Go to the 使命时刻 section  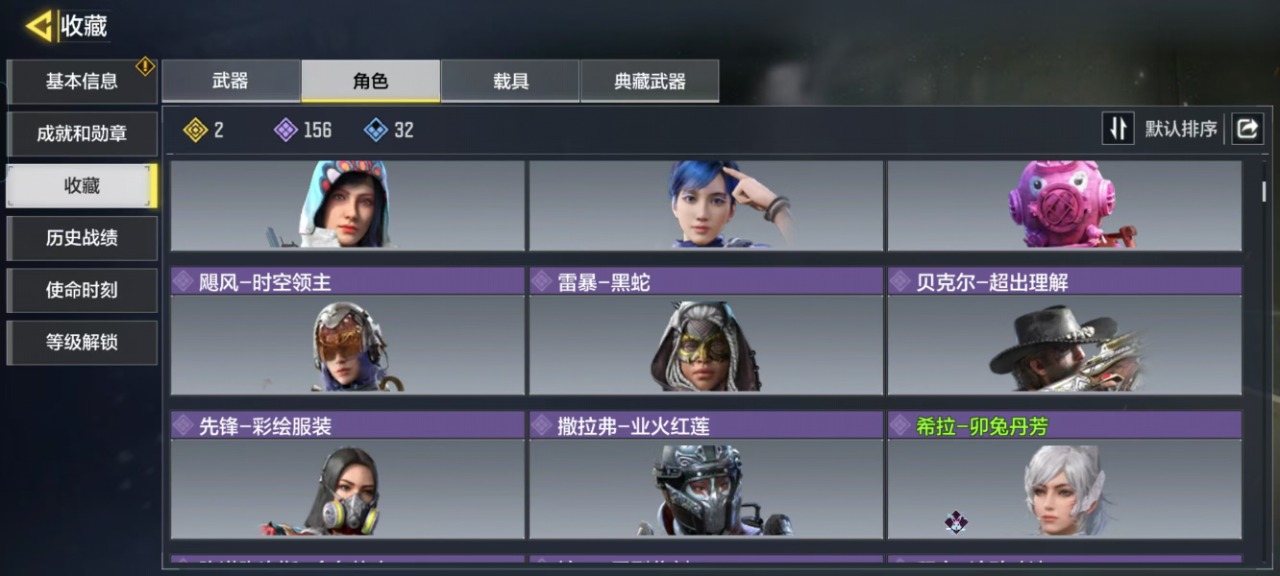82,290
